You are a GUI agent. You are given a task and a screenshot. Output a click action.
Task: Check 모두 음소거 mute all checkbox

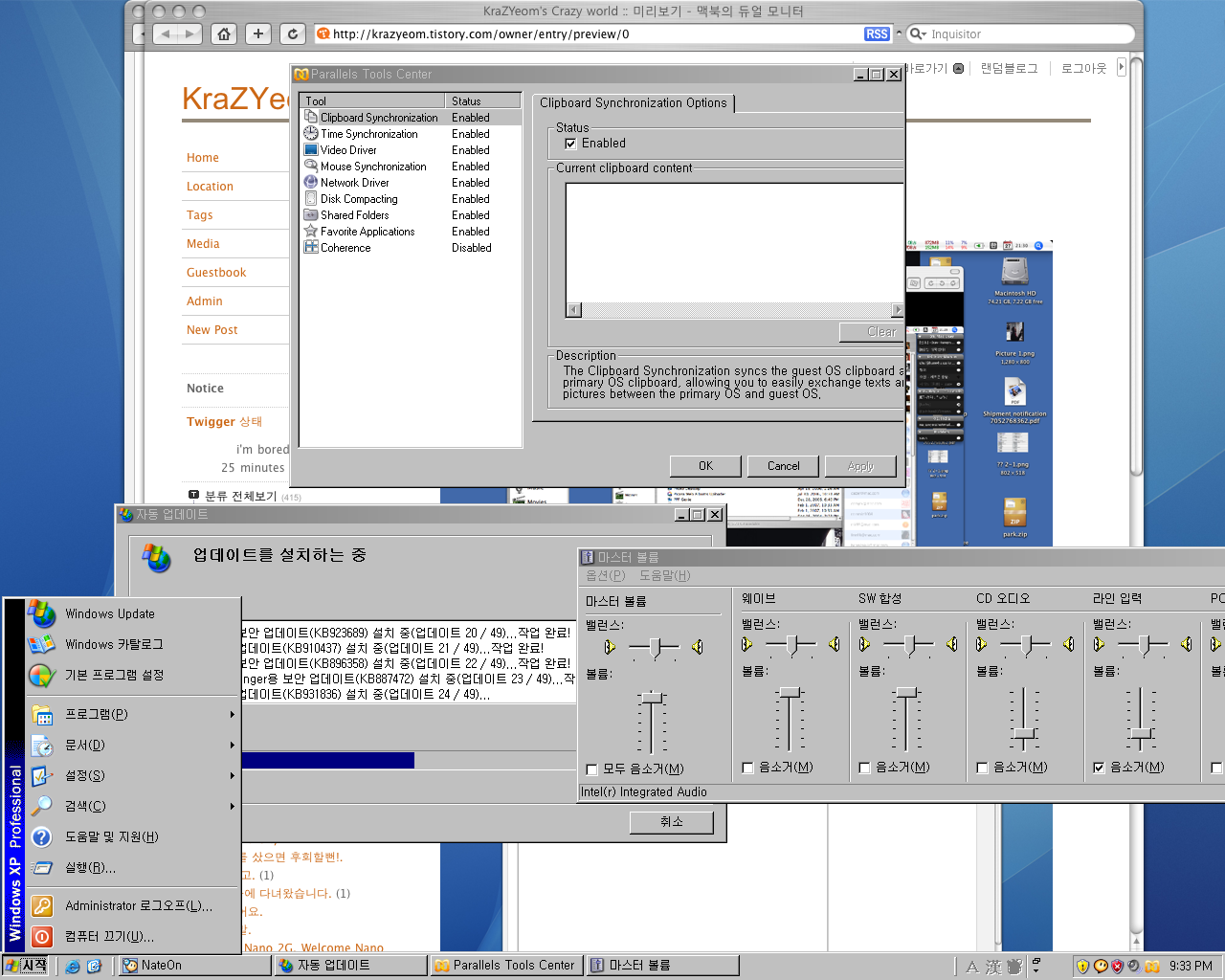(x=591, y=769)
